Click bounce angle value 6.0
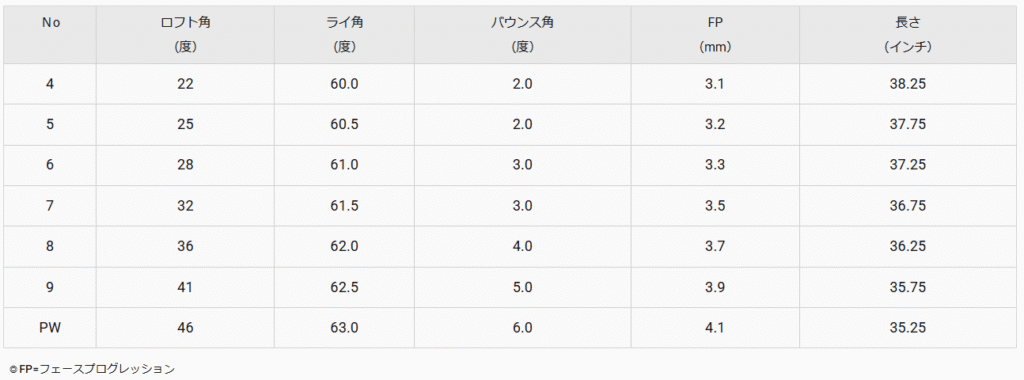The height and width of the screenshot is (380, 1024). tap(522, 328)
